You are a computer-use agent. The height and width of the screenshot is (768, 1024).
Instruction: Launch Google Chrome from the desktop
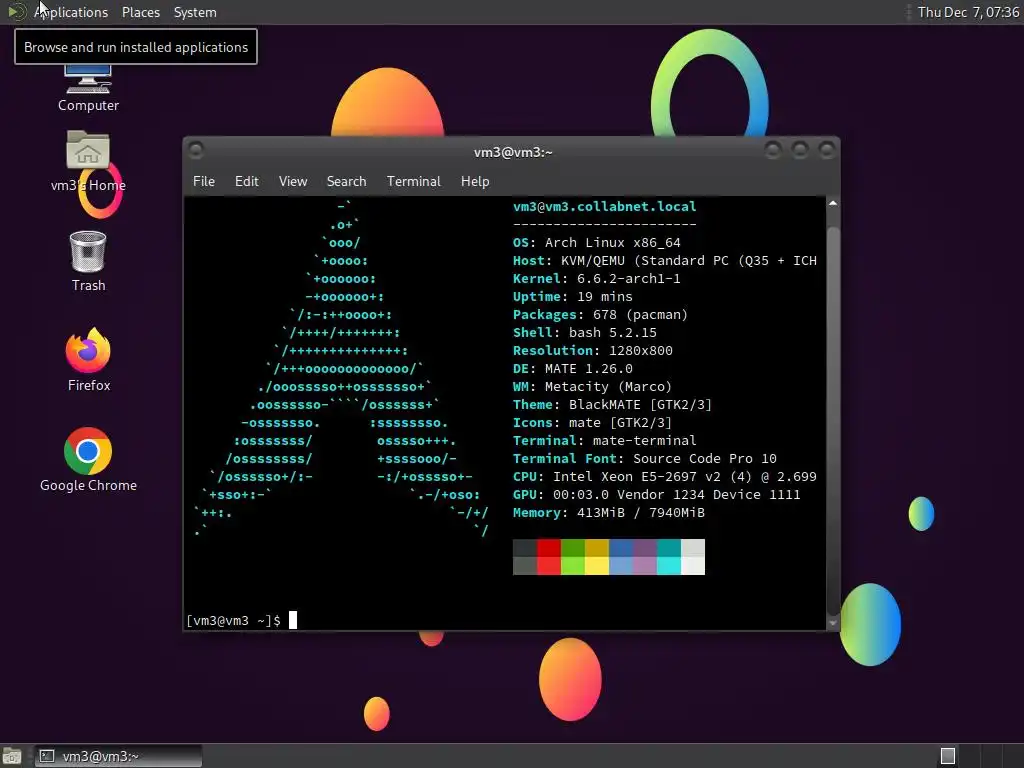click(88, 460)
